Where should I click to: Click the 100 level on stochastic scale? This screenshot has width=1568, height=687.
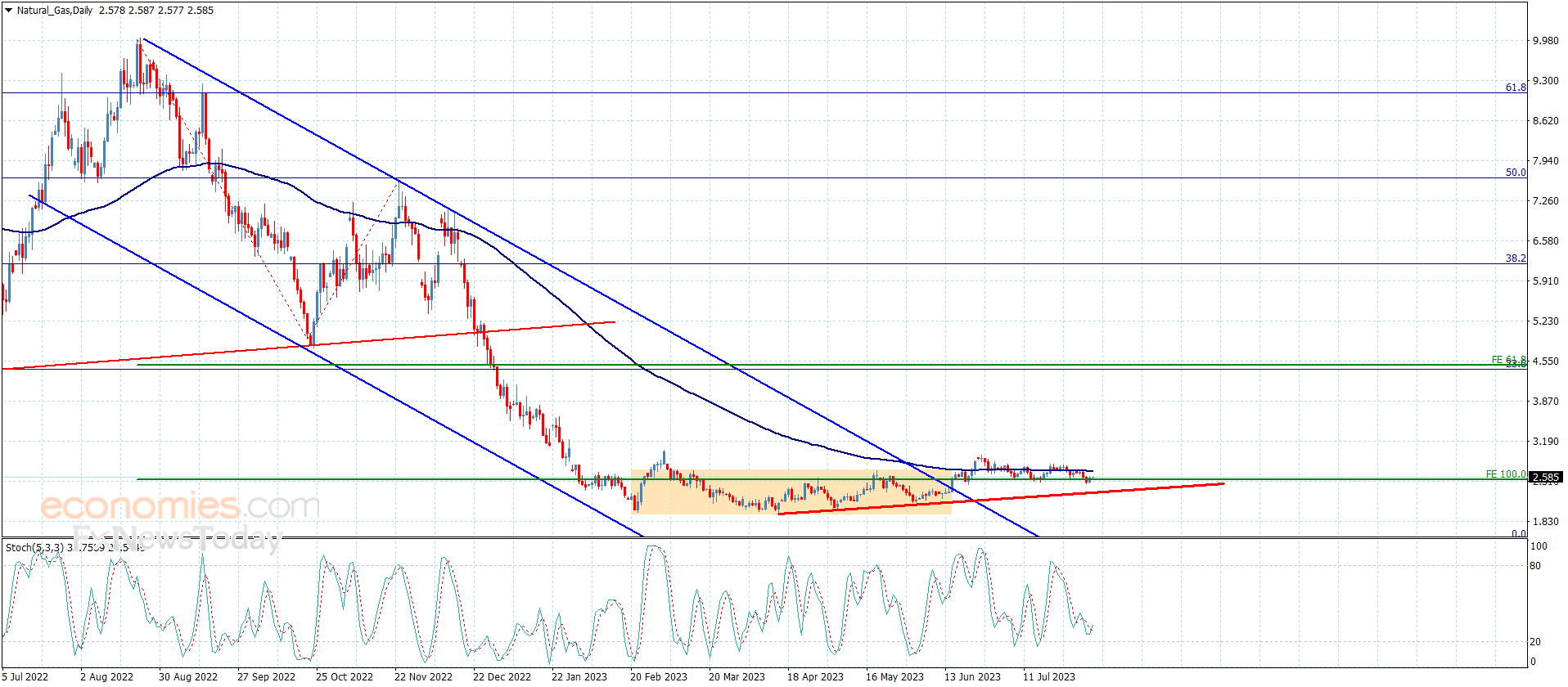coord(1539,546)
